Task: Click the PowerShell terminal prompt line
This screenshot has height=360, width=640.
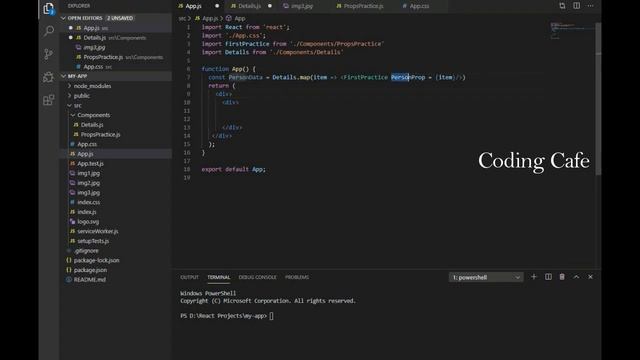Action: 227,316
